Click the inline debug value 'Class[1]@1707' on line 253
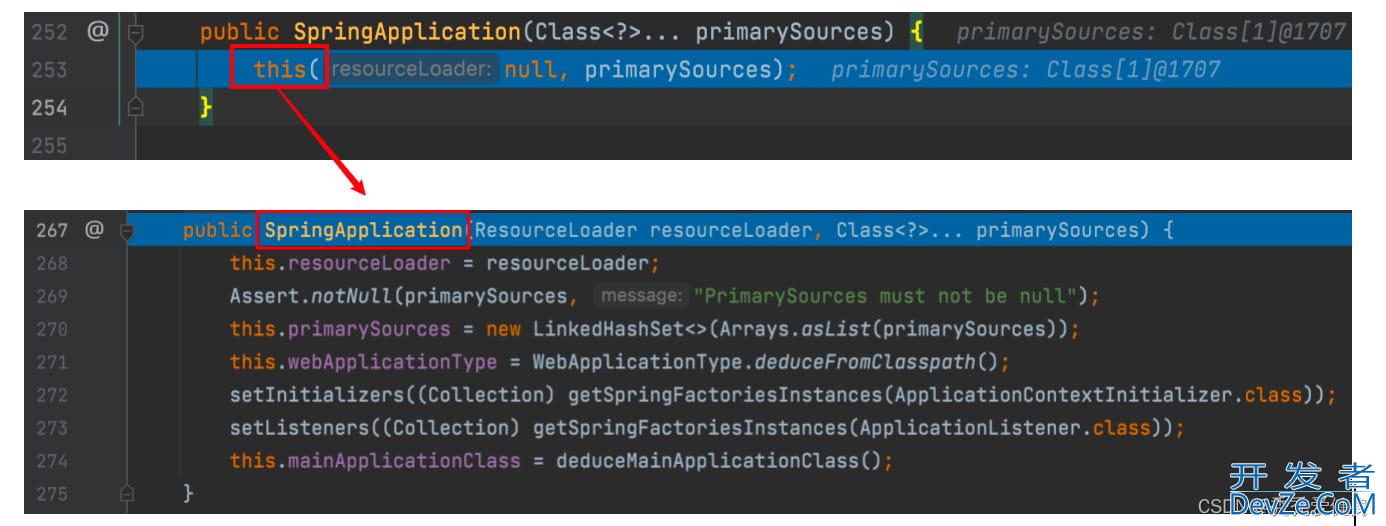This screenshot has height=526, width=1386. [1133, 70]
